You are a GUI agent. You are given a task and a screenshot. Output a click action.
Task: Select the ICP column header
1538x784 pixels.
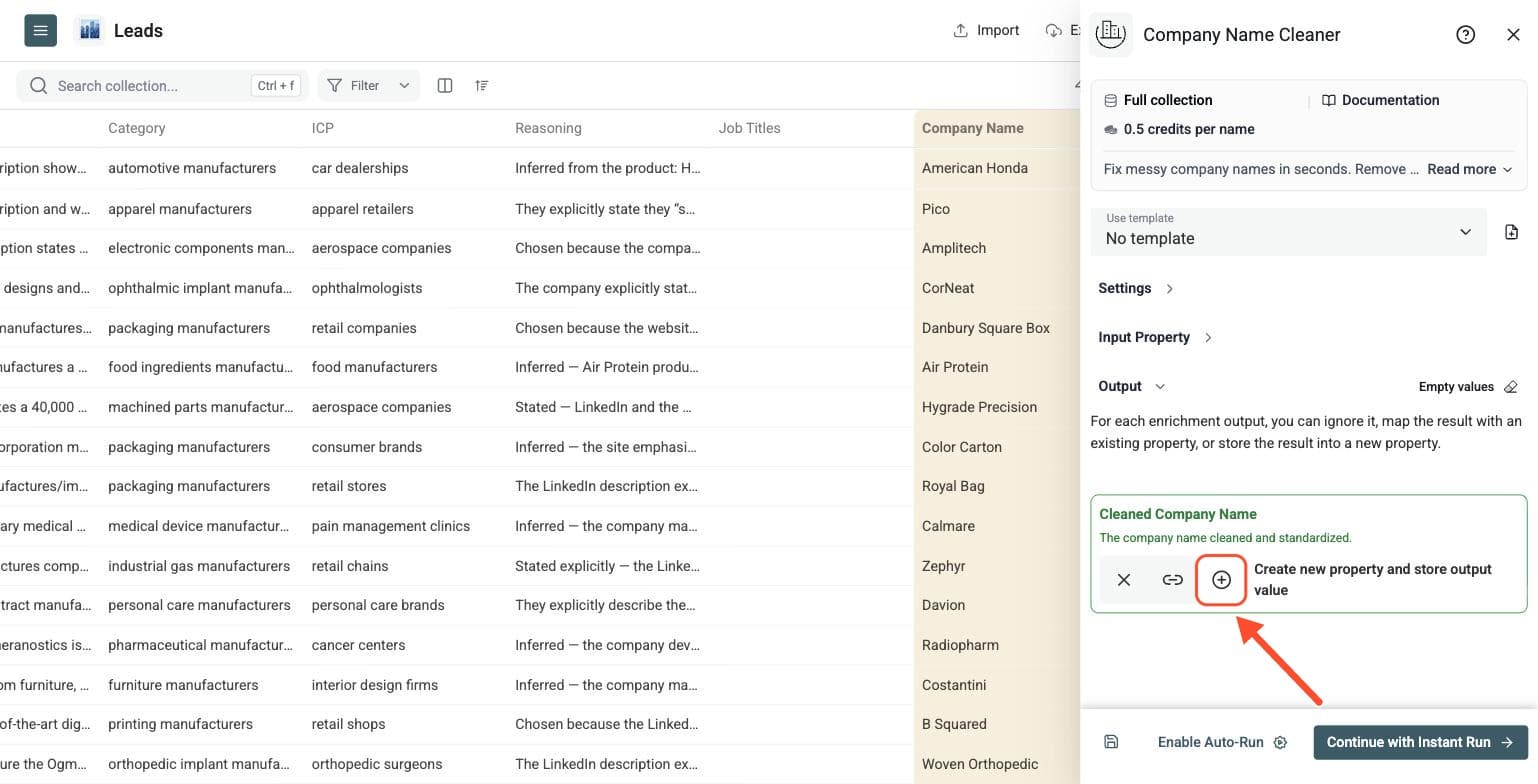pos(323,129)
